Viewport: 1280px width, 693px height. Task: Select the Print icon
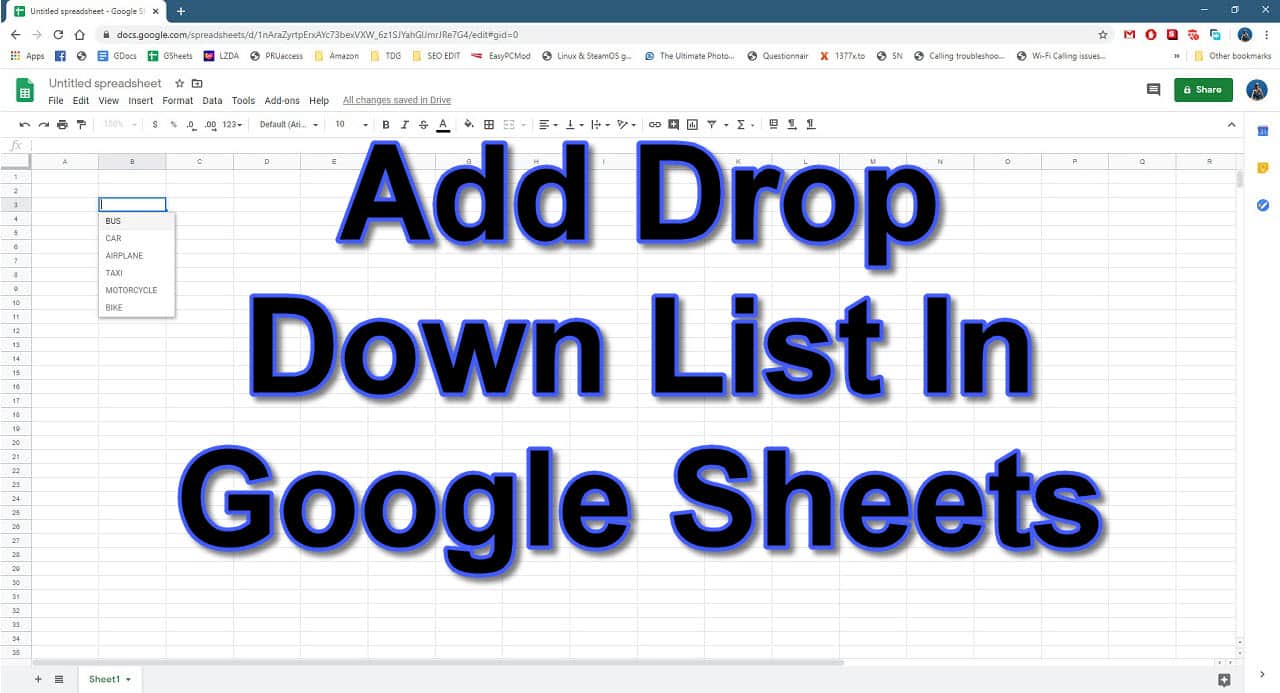click(62, 124)
